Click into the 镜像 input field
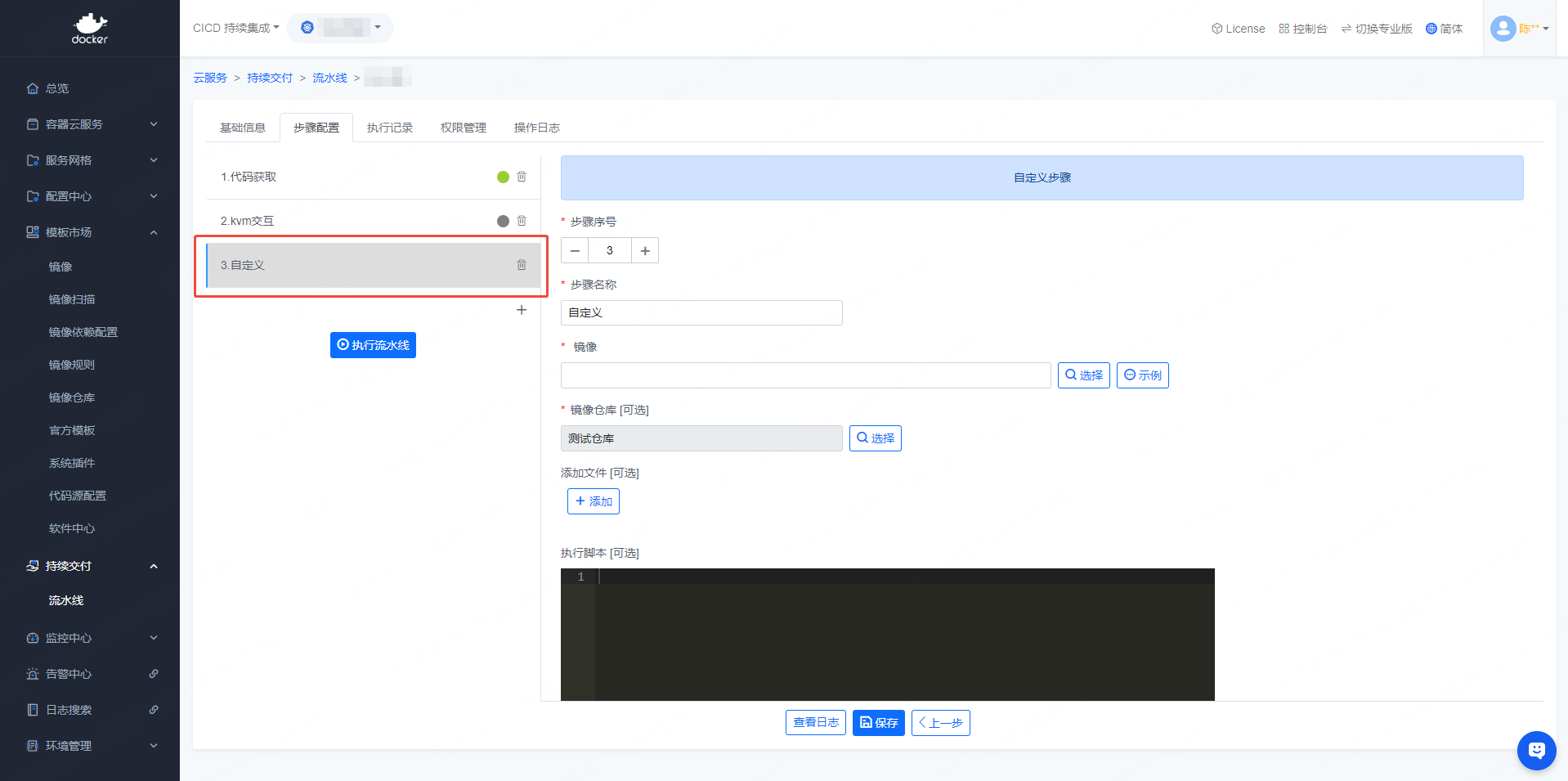The height and width of the screenshot is (781, 1568). (805, 375)
